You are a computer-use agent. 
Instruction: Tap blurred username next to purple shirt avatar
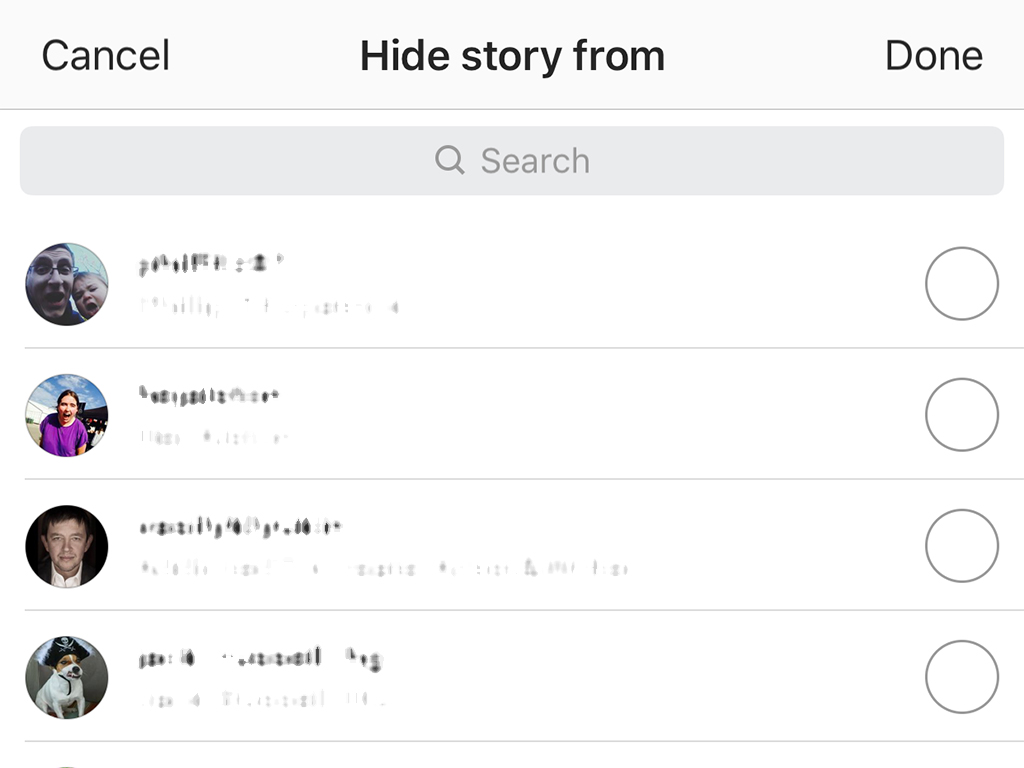click(x=208, y=395)
